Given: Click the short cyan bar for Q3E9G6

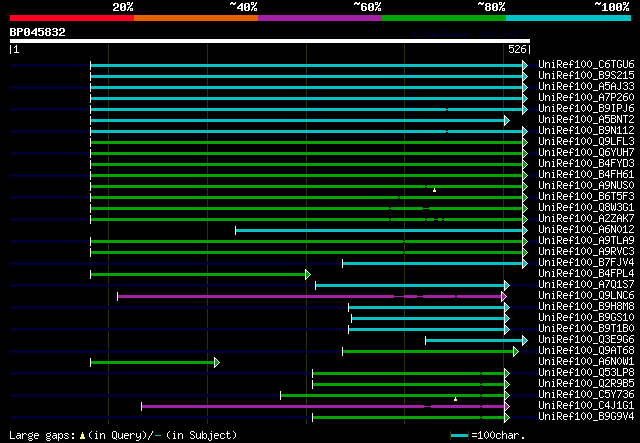Looking at the screenshot, I should pos(474,341).
